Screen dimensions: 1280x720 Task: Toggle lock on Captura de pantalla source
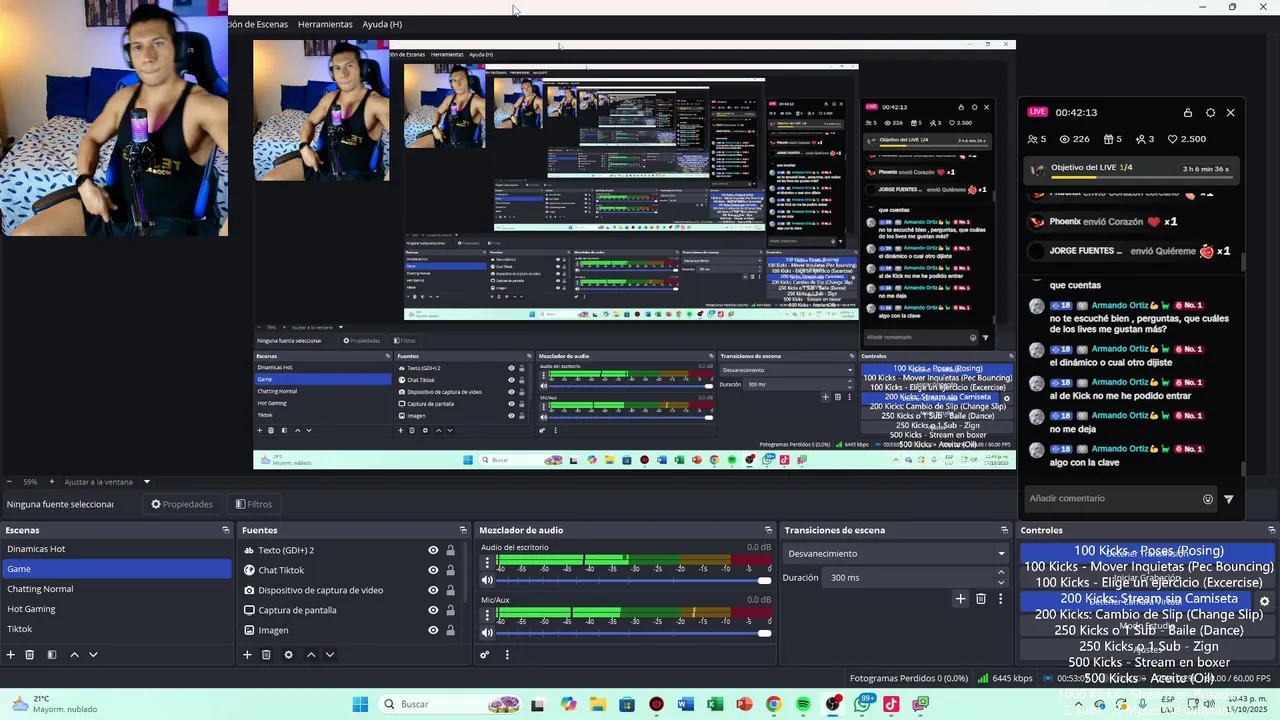[450, 610]
